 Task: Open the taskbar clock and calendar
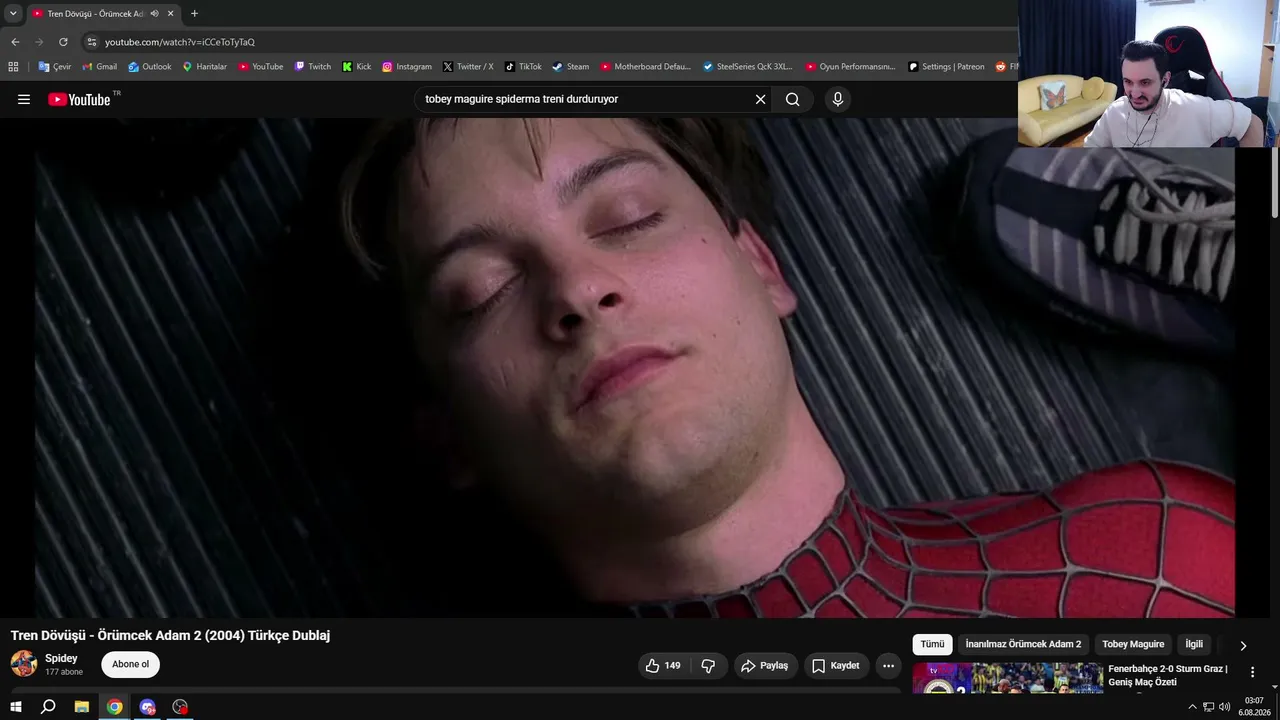[x=1254, y=707]
